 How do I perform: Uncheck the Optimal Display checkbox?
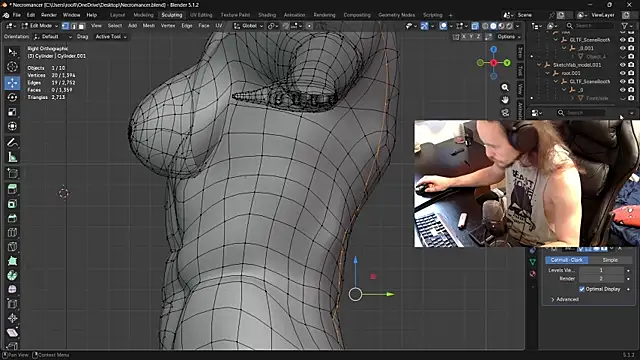pos(582,289)
